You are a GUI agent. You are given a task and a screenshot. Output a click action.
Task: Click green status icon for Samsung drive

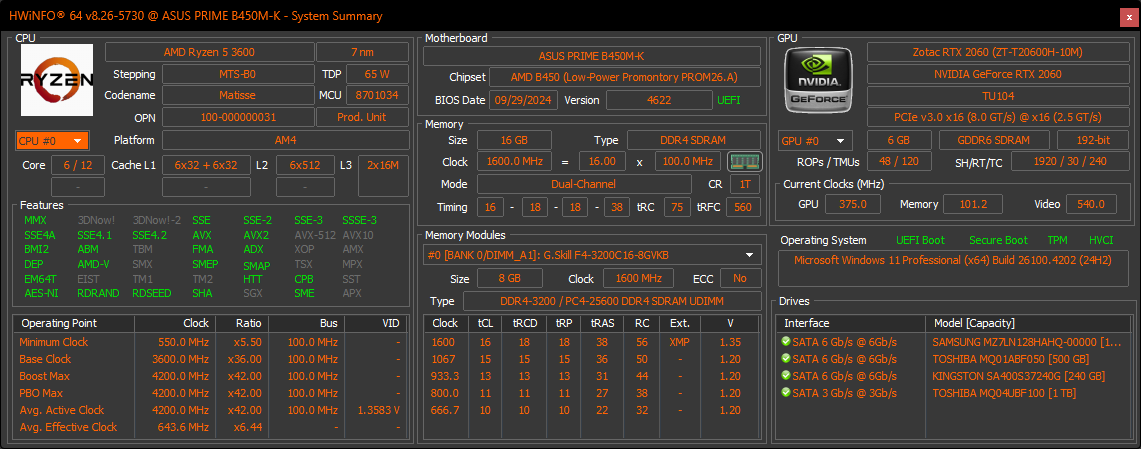coord(785,341)
